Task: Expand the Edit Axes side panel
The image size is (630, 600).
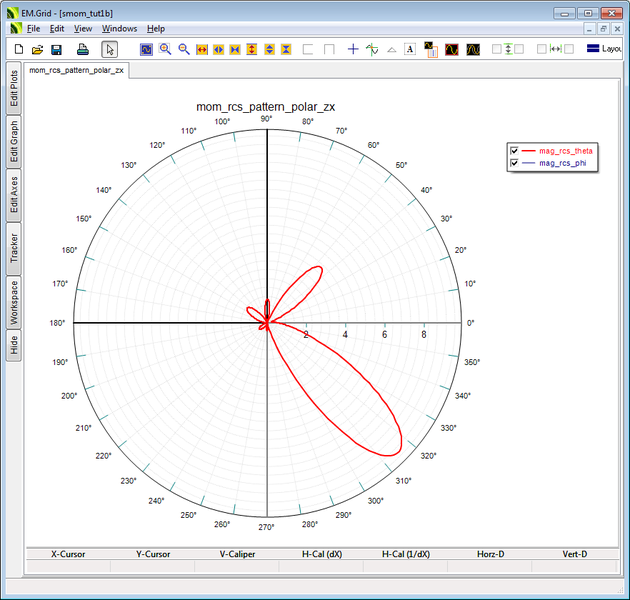Action: click(x=14, y=194)
